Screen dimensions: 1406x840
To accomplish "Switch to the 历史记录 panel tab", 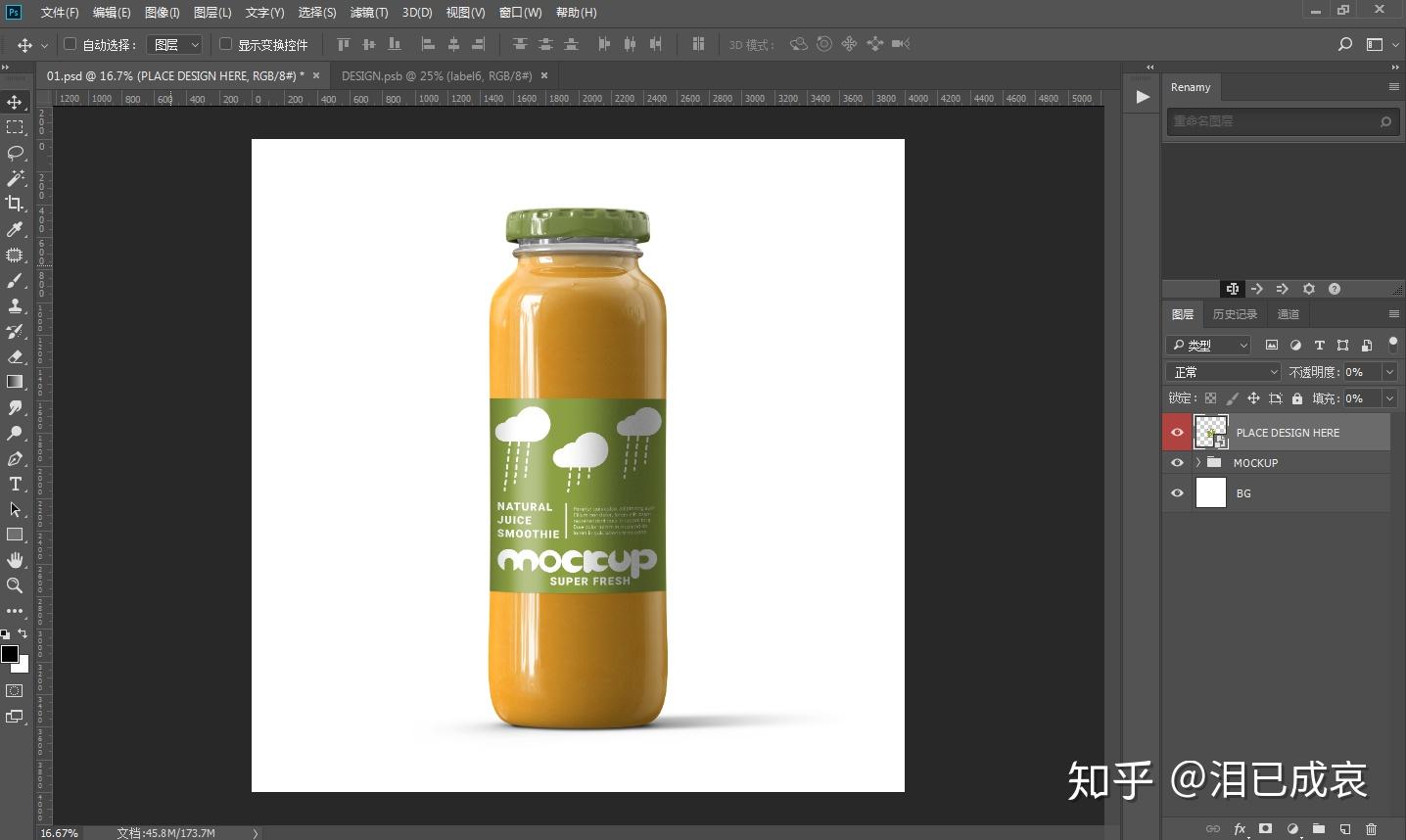I will click(x=1235, y=314).
